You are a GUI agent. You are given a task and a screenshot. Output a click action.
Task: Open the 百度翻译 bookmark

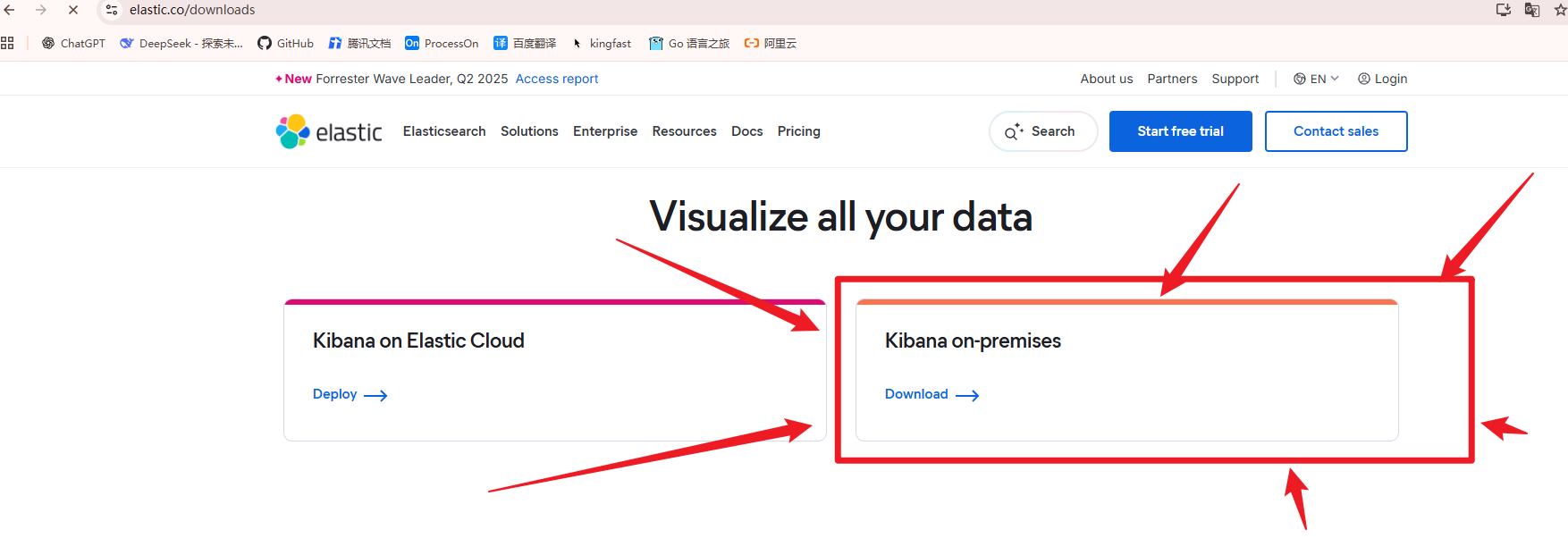pos(525,43)
